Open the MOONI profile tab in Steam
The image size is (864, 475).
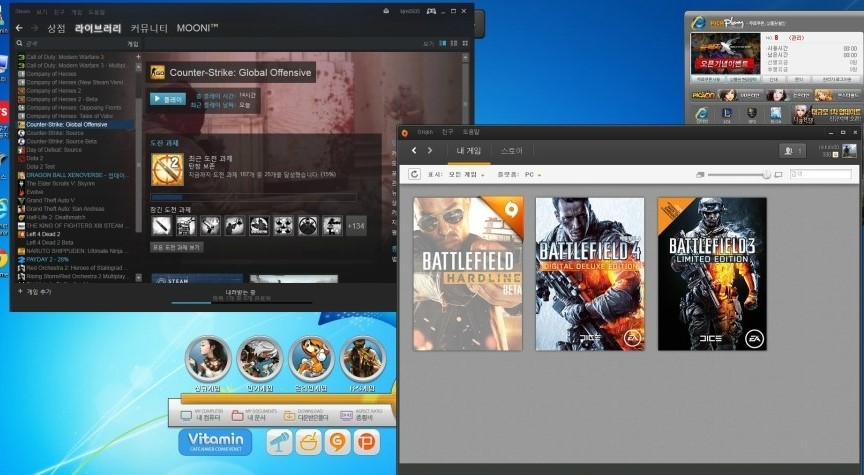tap(197, 28)
